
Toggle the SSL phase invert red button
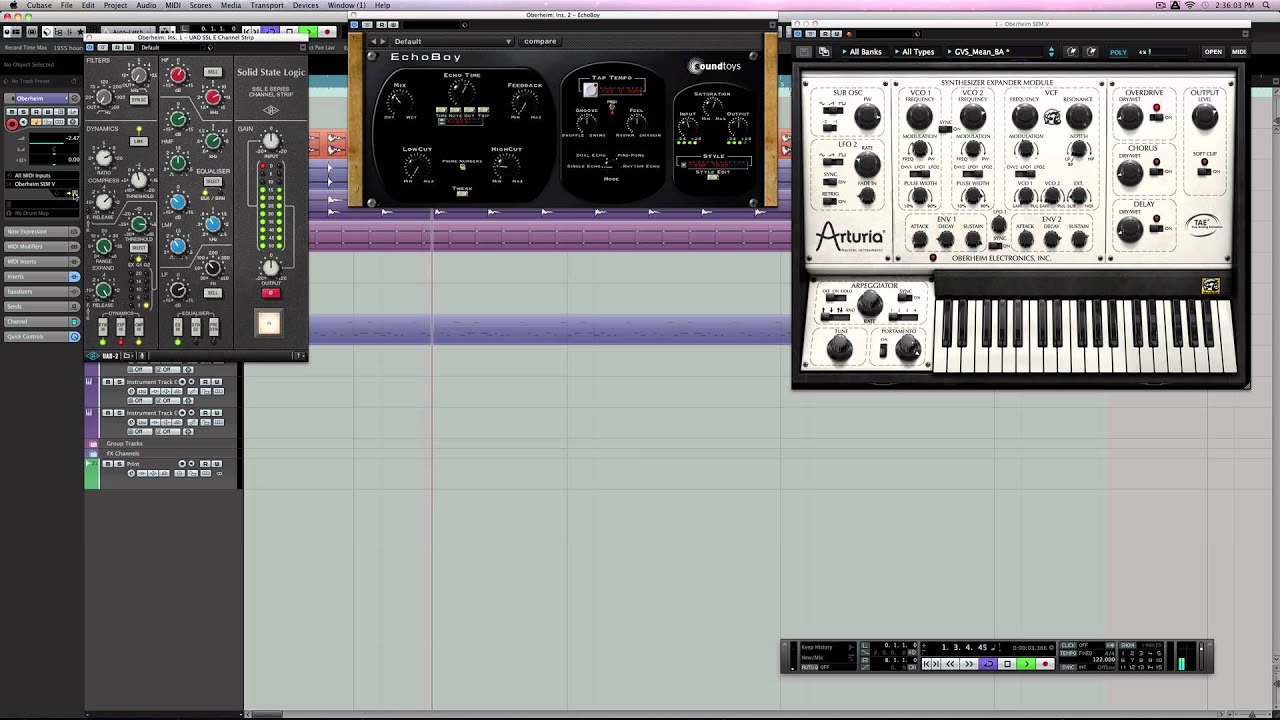(270, 293)
